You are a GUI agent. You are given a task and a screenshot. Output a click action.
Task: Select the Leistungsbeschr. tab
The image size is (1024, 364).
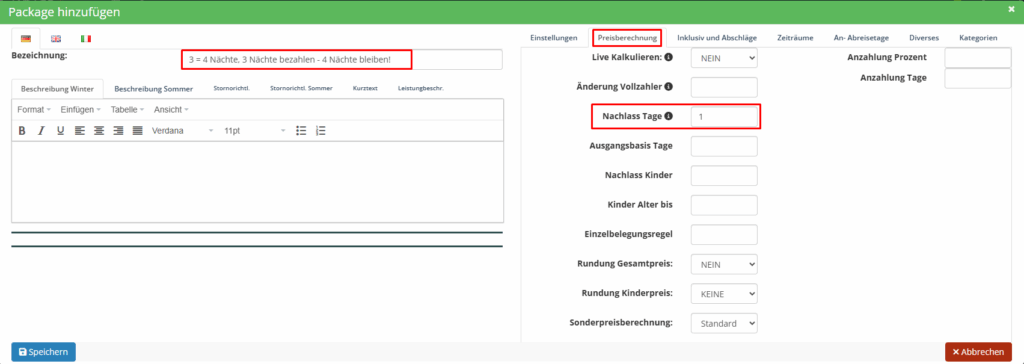pos(421,88)
